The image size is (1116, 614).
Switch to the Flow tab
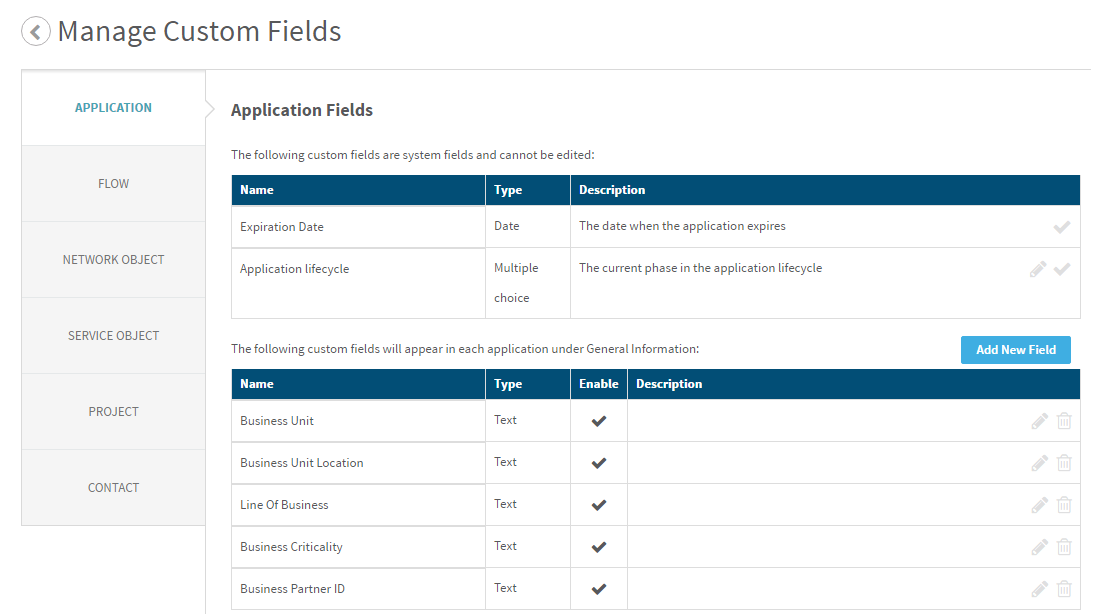pyautogui.click(x=113, y=184)
